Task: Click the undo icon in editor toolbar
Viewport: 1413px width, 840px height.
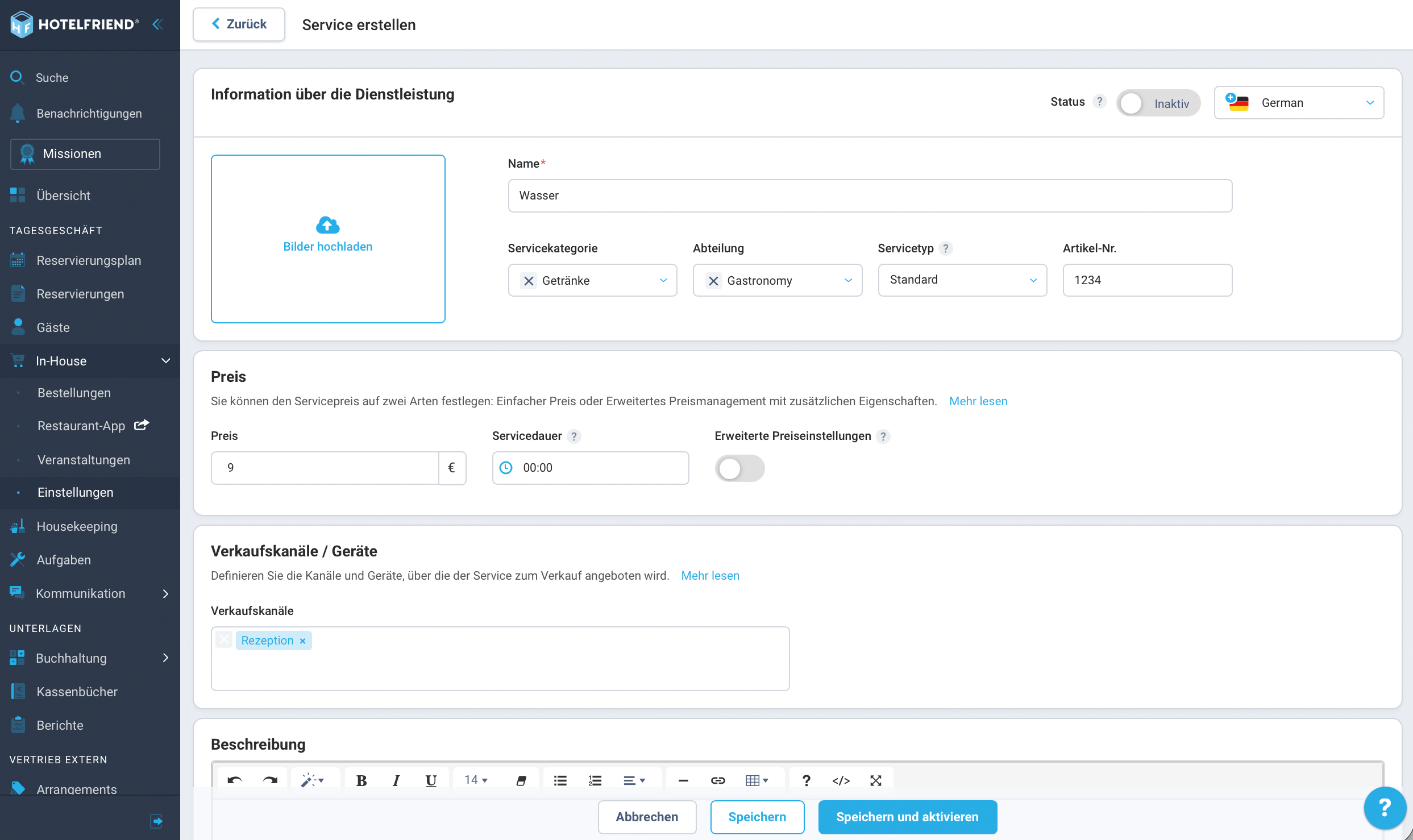Action: point(235,780)
